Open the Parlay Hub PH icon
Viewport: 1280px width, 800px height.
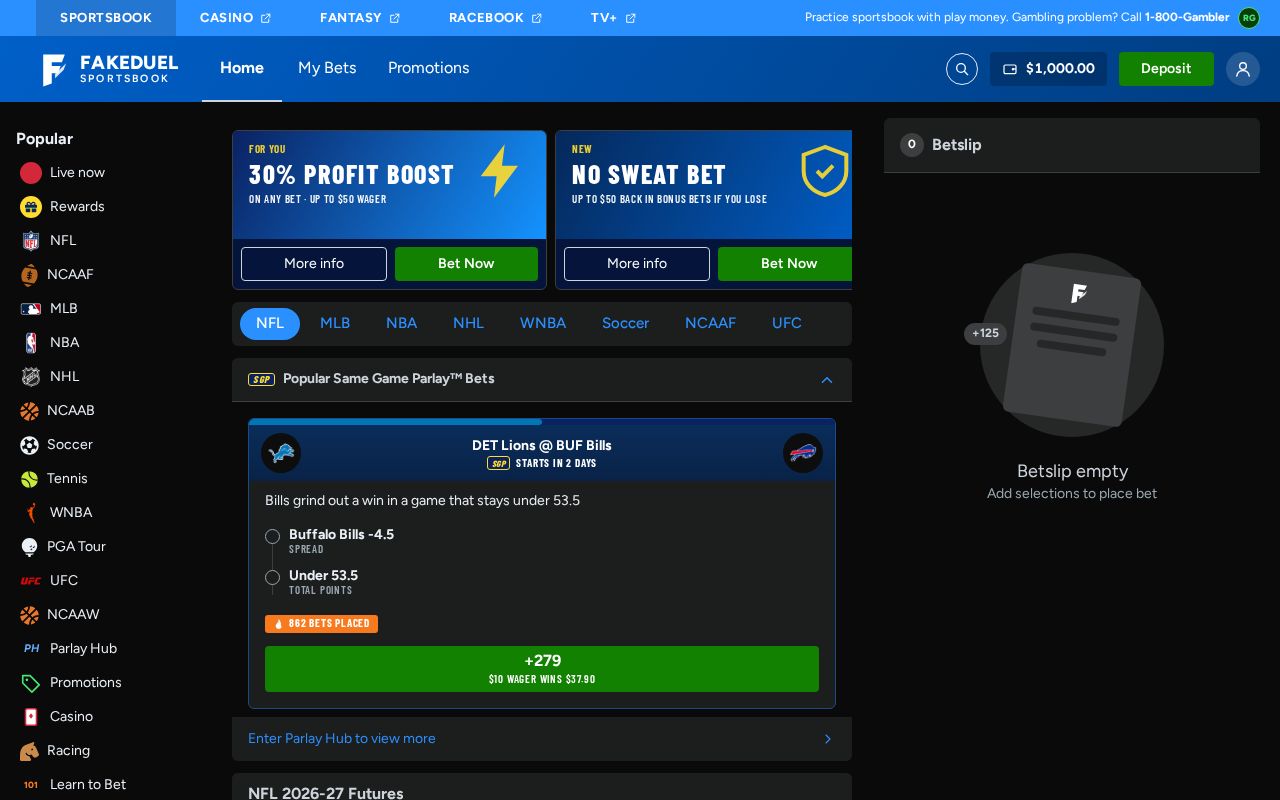31,649
